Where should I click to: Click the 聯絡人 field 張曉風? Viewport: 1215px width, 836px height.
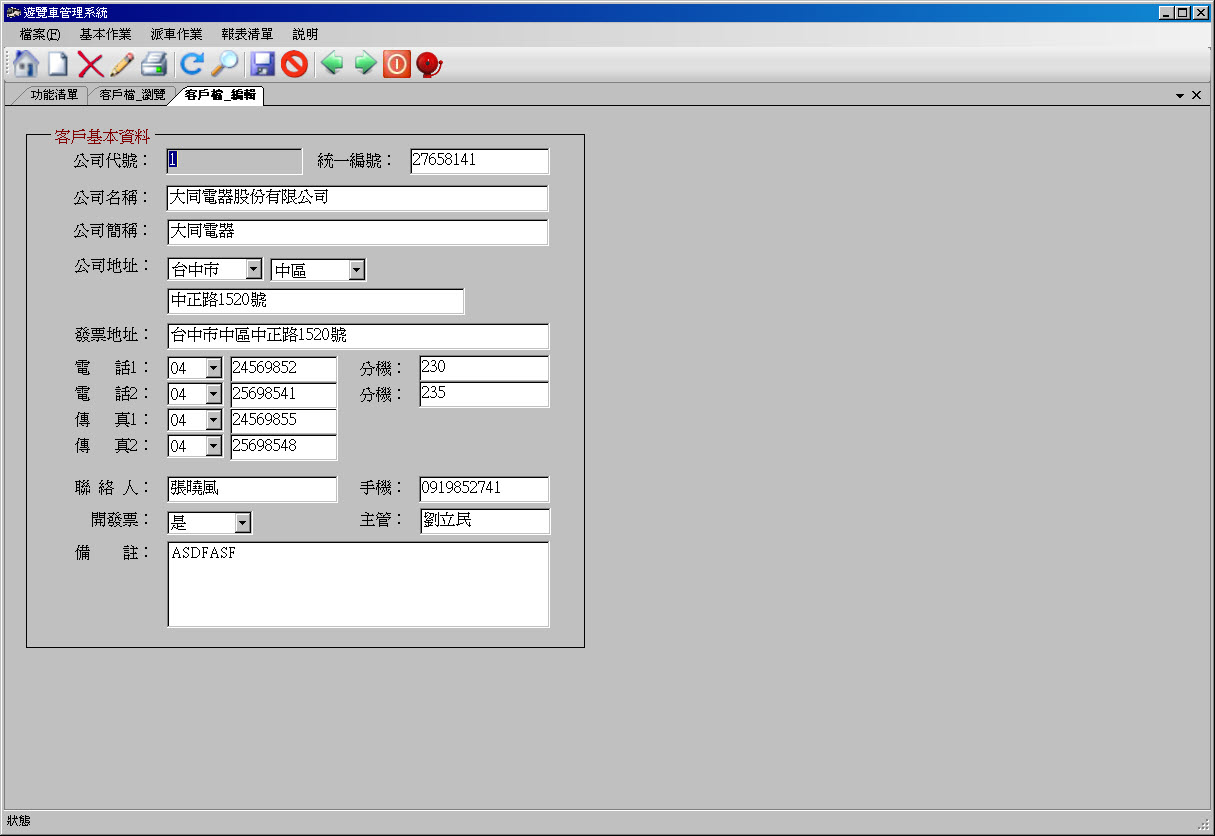coord(252,489)
